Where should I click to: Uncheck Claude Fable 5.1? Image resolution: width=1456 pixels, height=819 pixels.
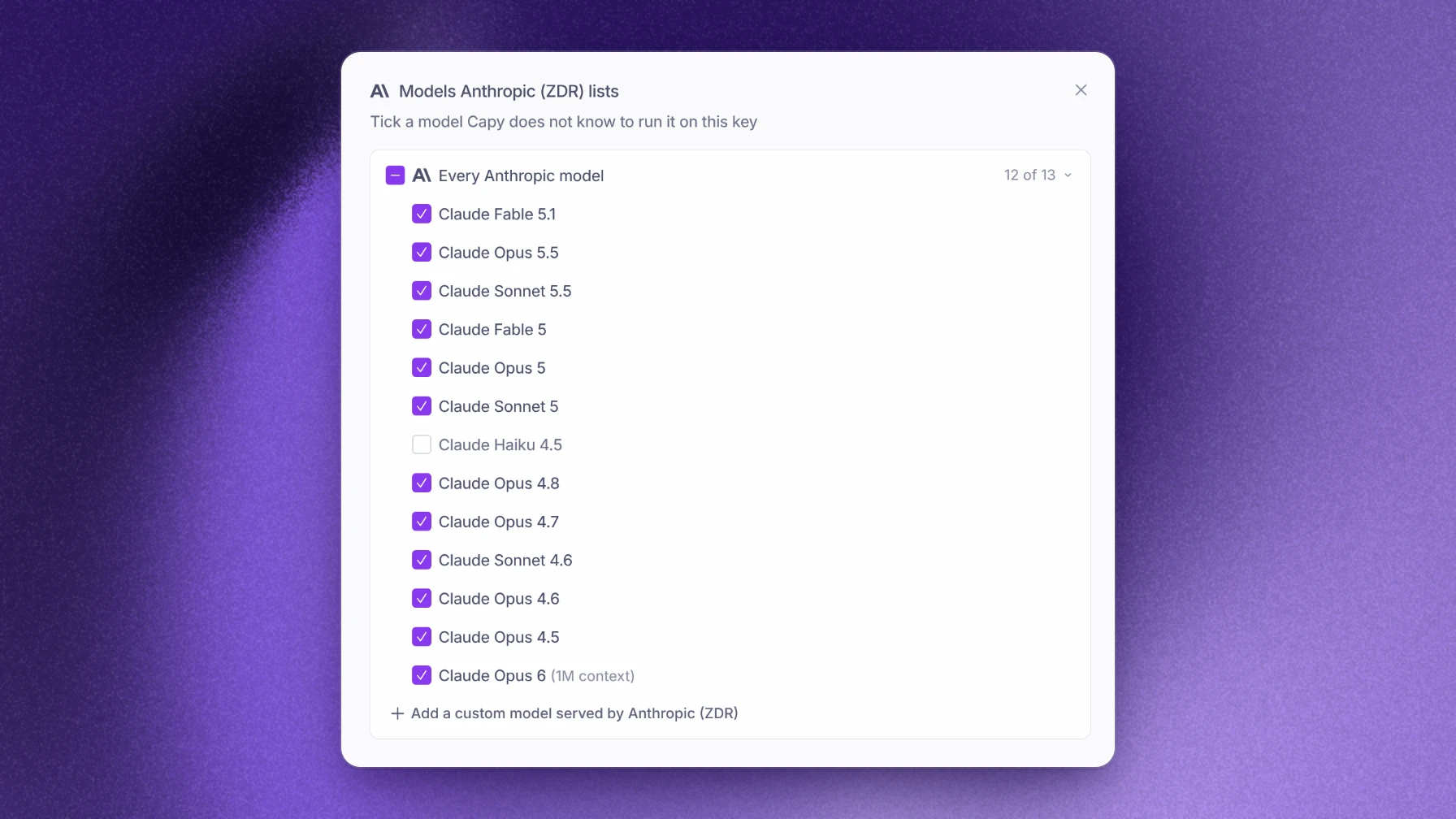[422, 214]
